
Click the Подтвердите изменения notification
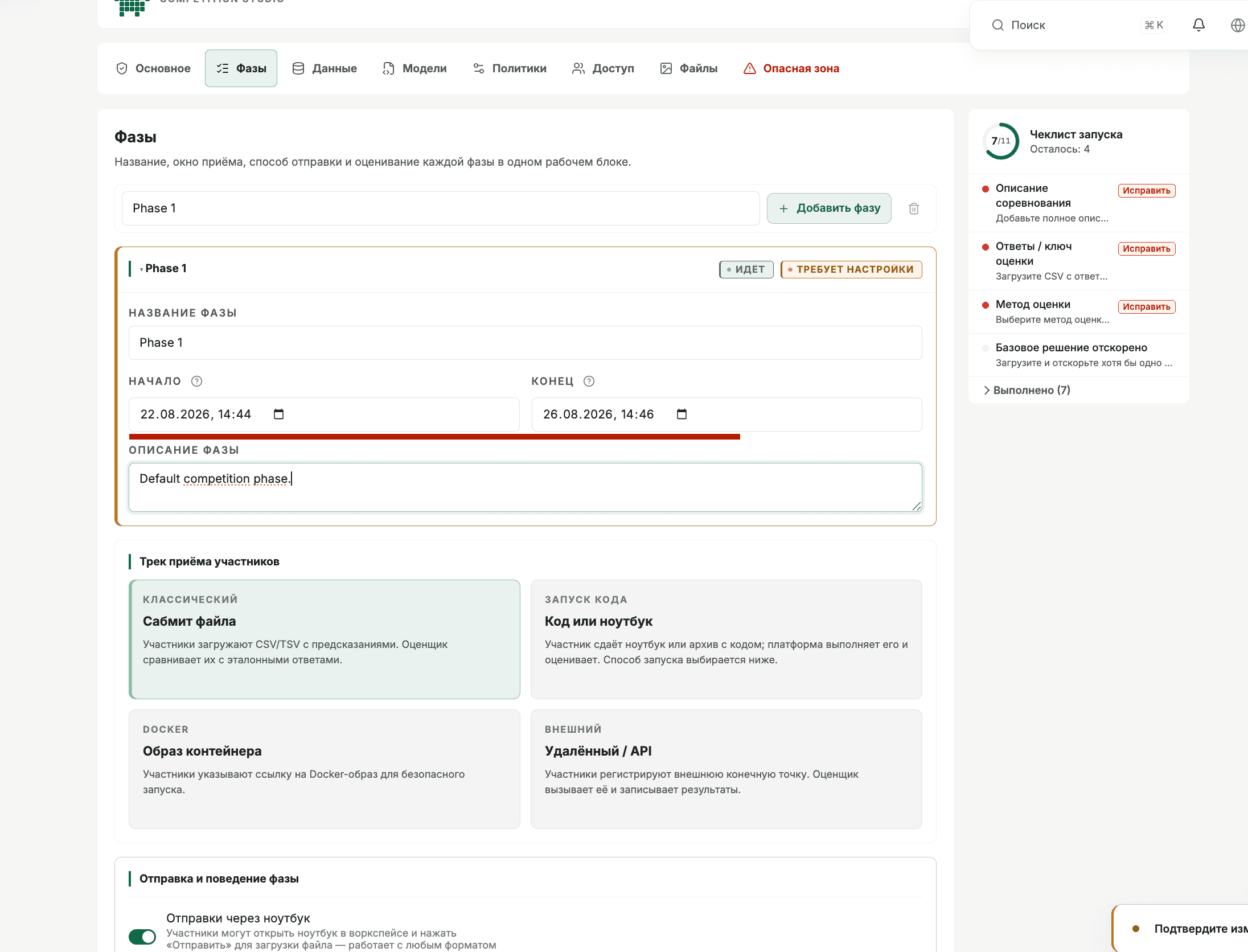click(1181, 929)
